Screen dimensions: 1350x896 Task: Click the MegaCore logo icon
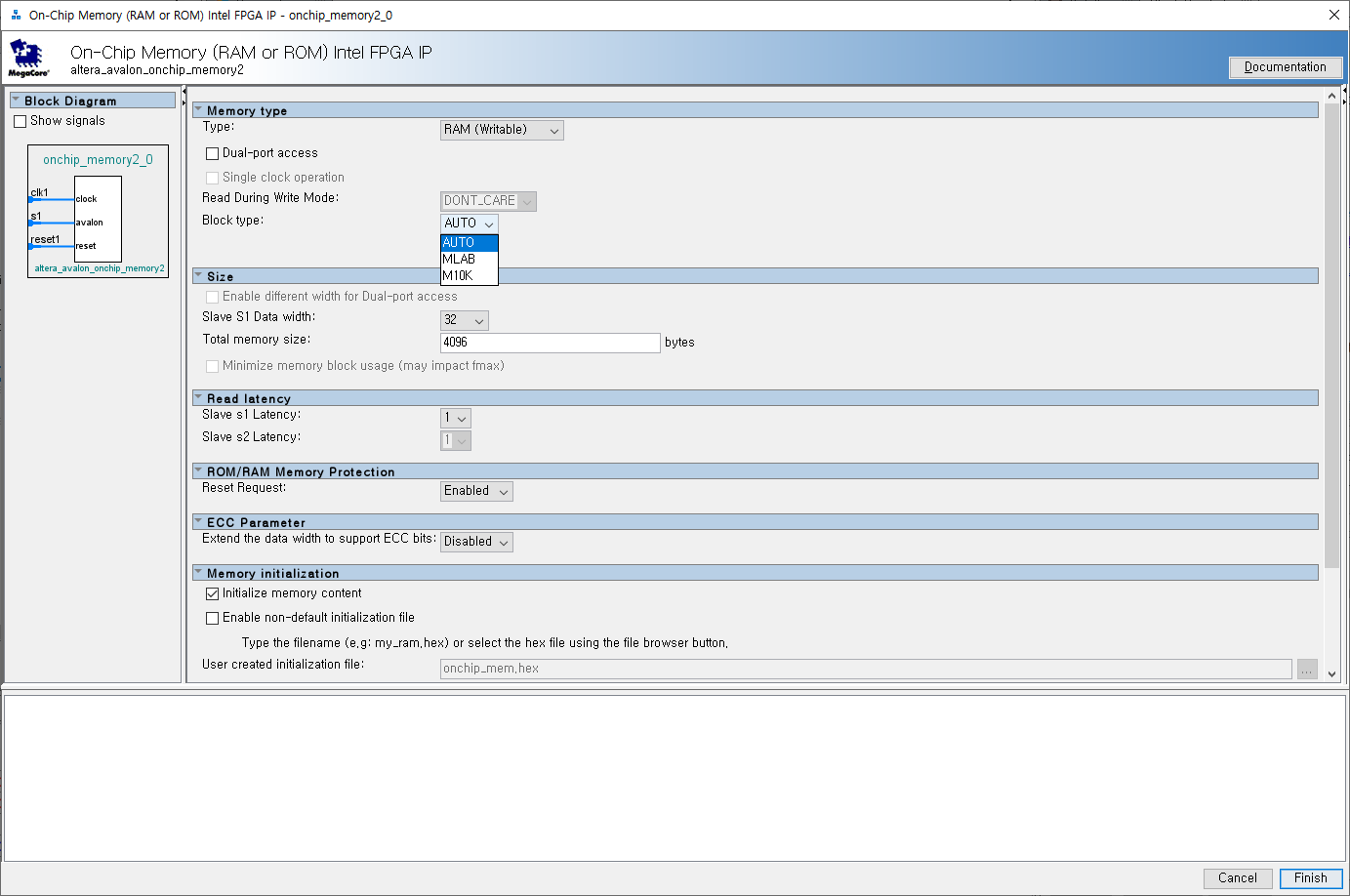pos(28,58)
